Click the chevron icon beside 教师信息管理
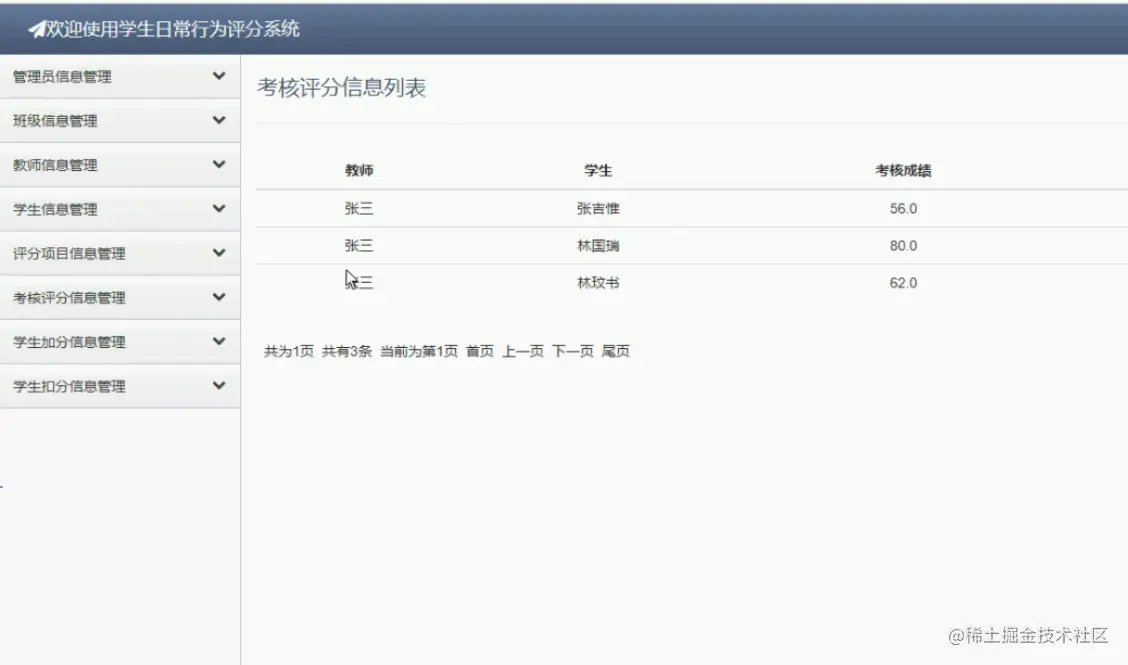Viewport: 1128px width, 665px height. tap(219, 164)
